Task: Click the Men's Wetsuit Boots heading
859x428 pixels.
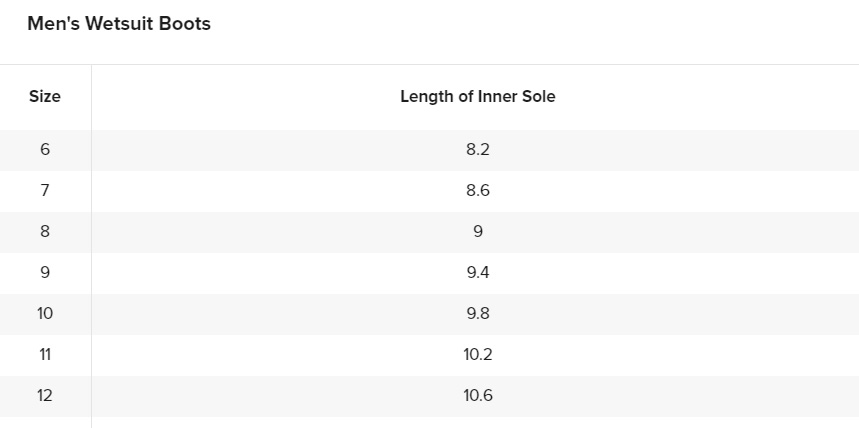Action: click(119, 24)
